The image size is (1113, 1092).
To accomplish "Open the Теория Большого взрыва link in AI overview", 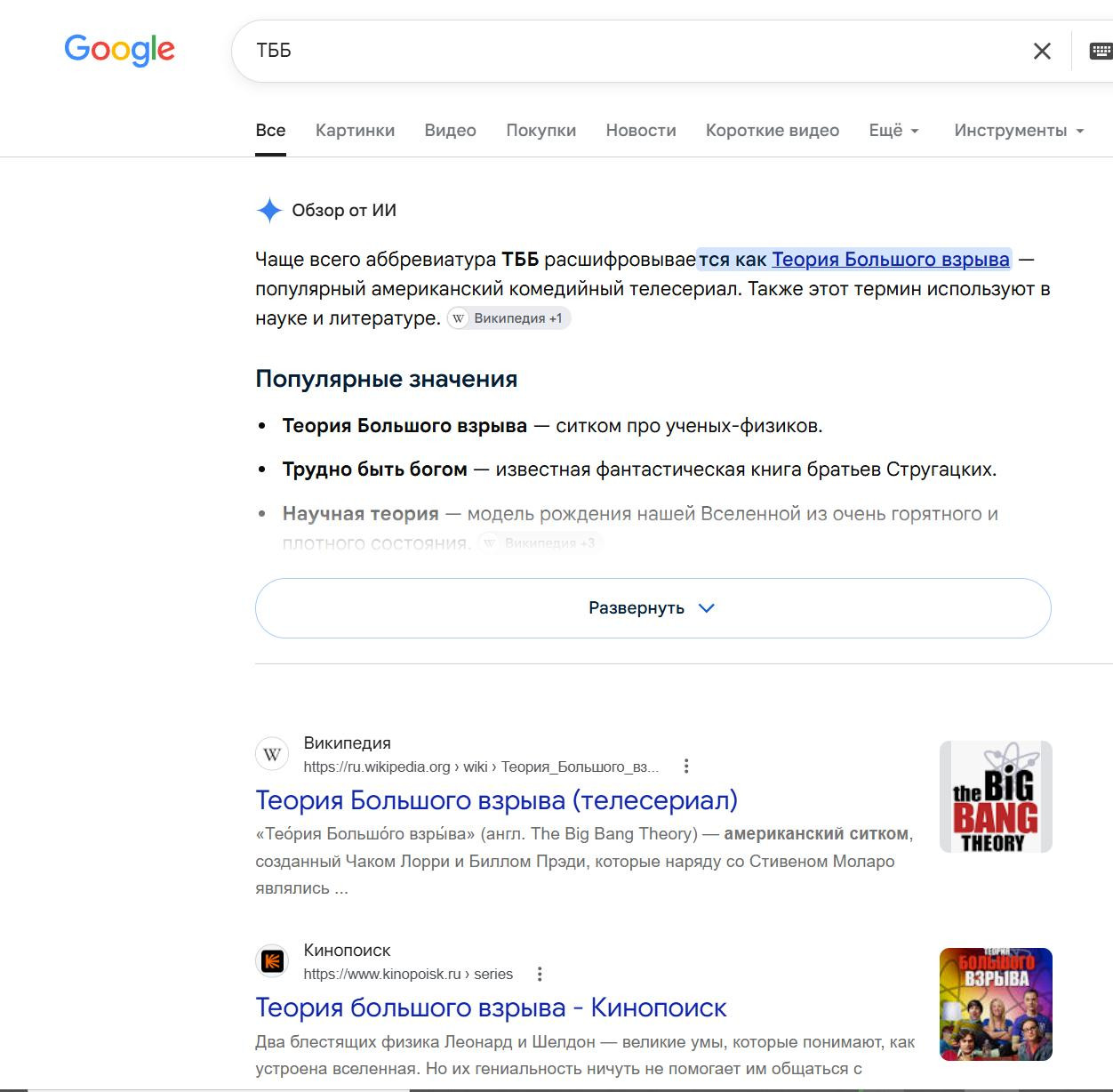I will 891,260.
